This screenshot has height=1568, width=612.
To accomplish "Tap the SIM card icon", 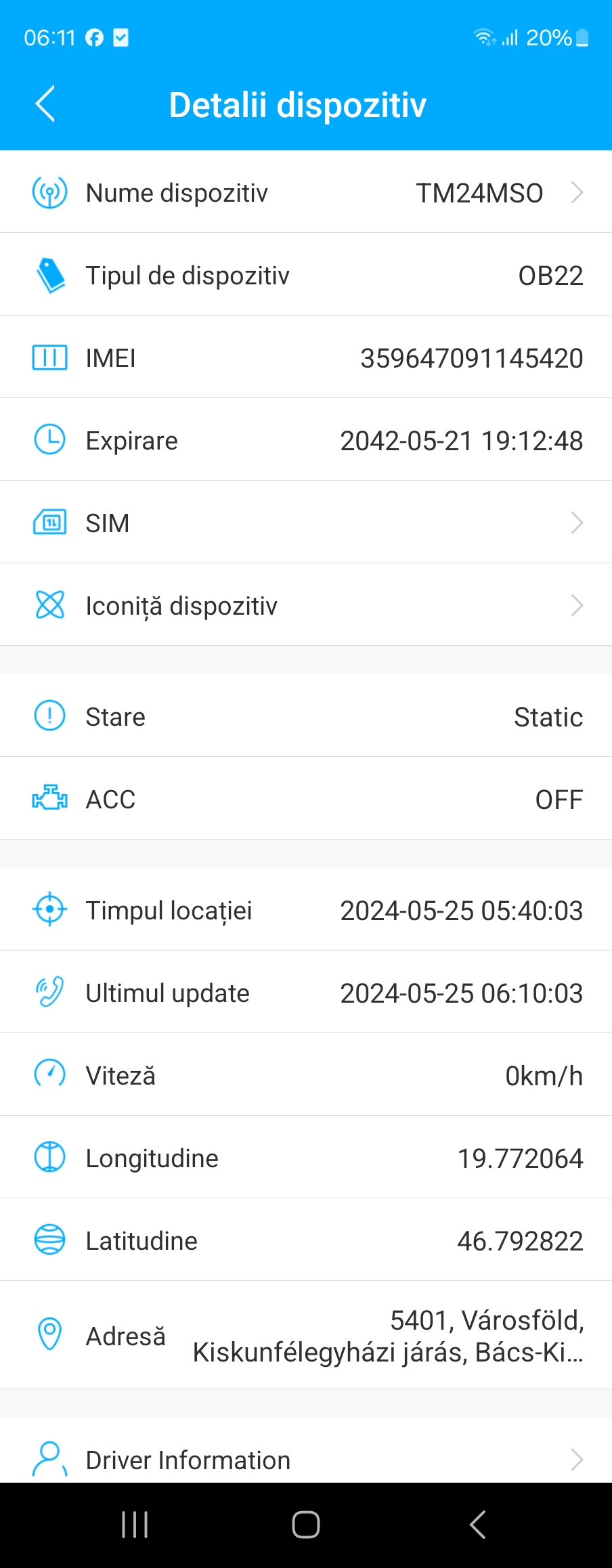I will point(49,523).
